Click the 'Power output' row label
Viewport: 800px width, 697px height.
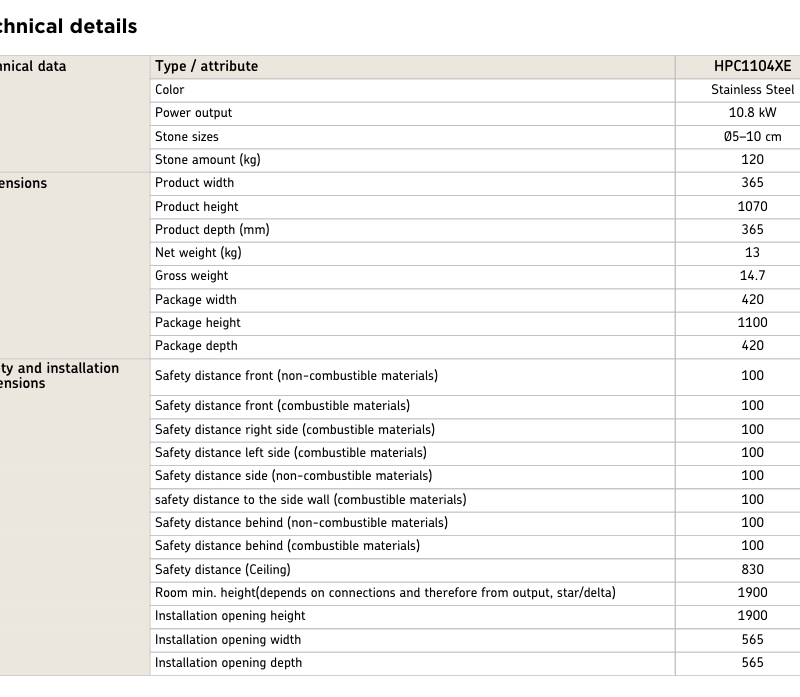193,113
